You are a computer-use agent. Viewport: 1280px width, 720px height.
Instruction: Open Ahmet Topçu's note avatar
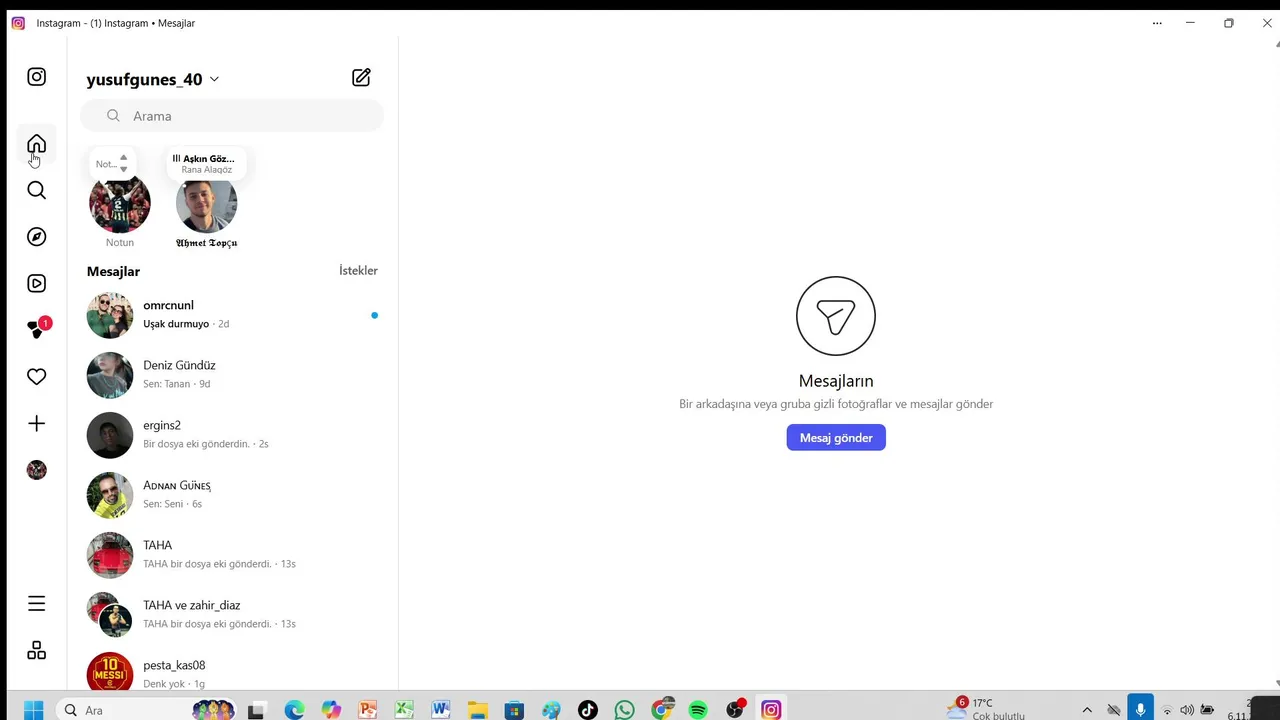(x=207, y=204)
